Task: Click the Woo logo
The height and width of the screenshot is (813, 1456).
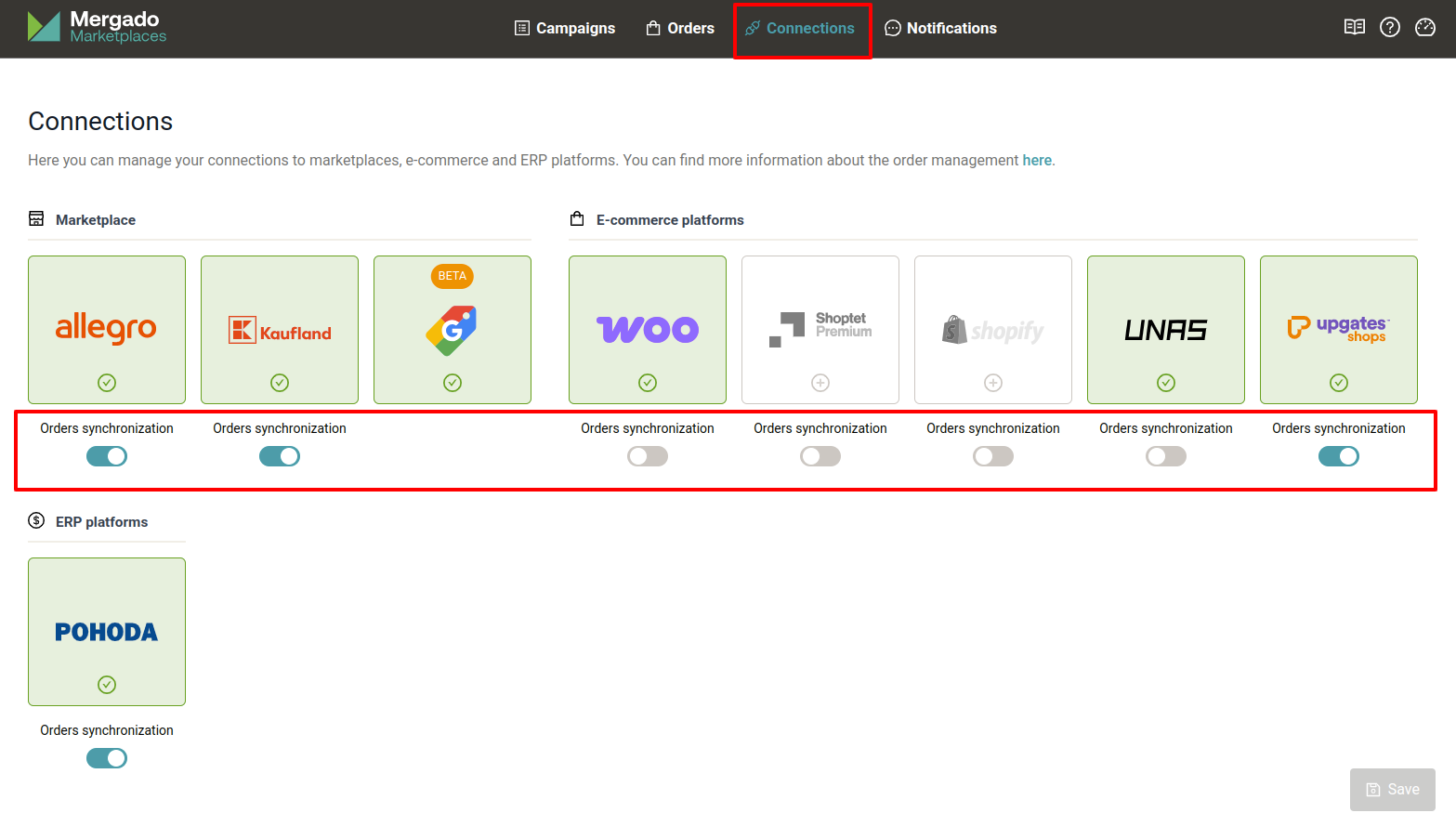Action: (648, 329)
